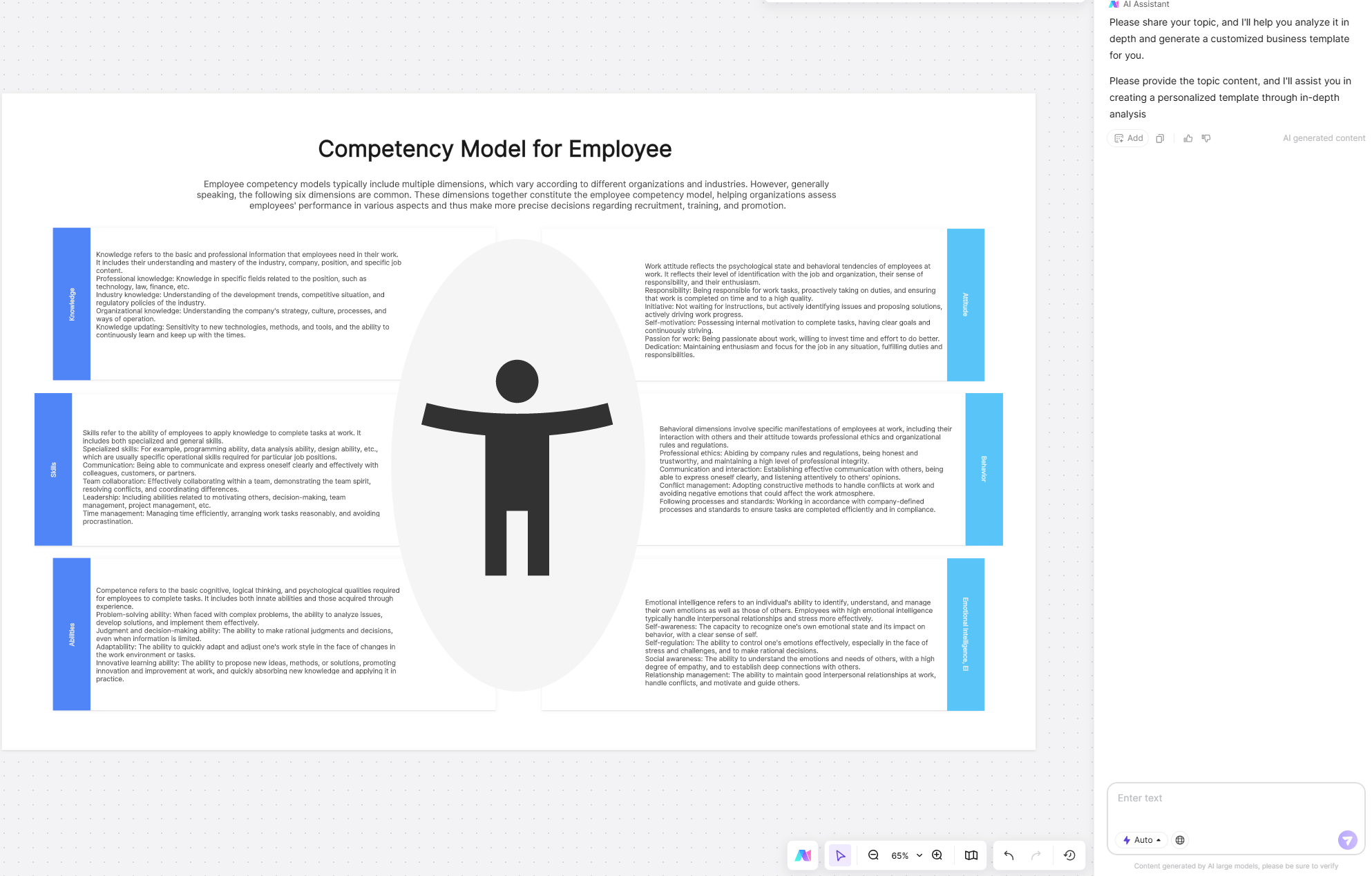Open the Auto mode selector
The height and width of the screenshot is (876, 1372).
pos(1141,840)
